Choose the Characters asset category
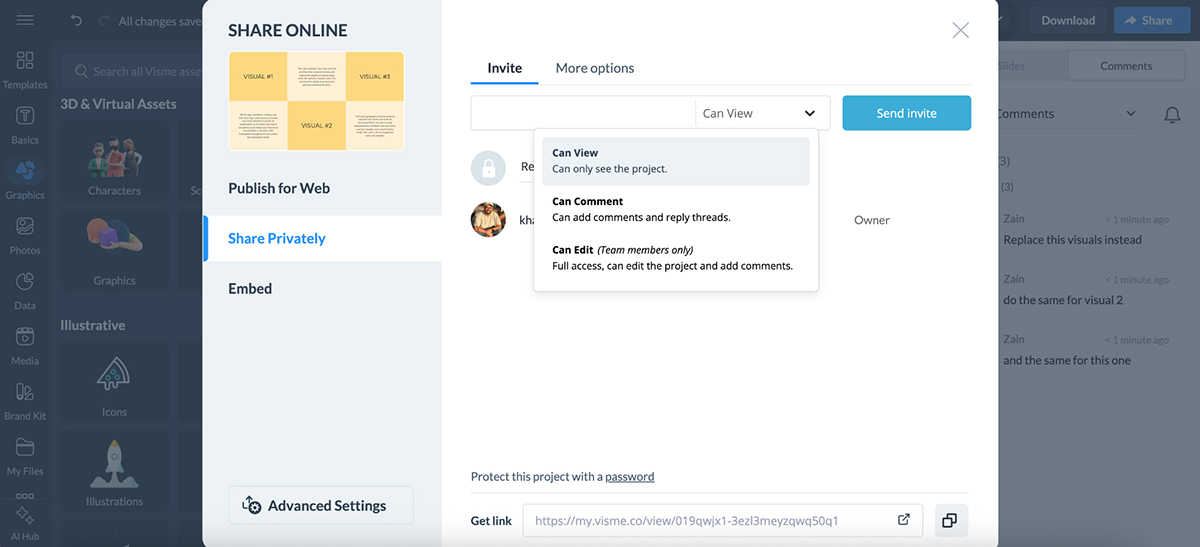The height and width of the screenshot is (547, 1200). click(114, 161)
